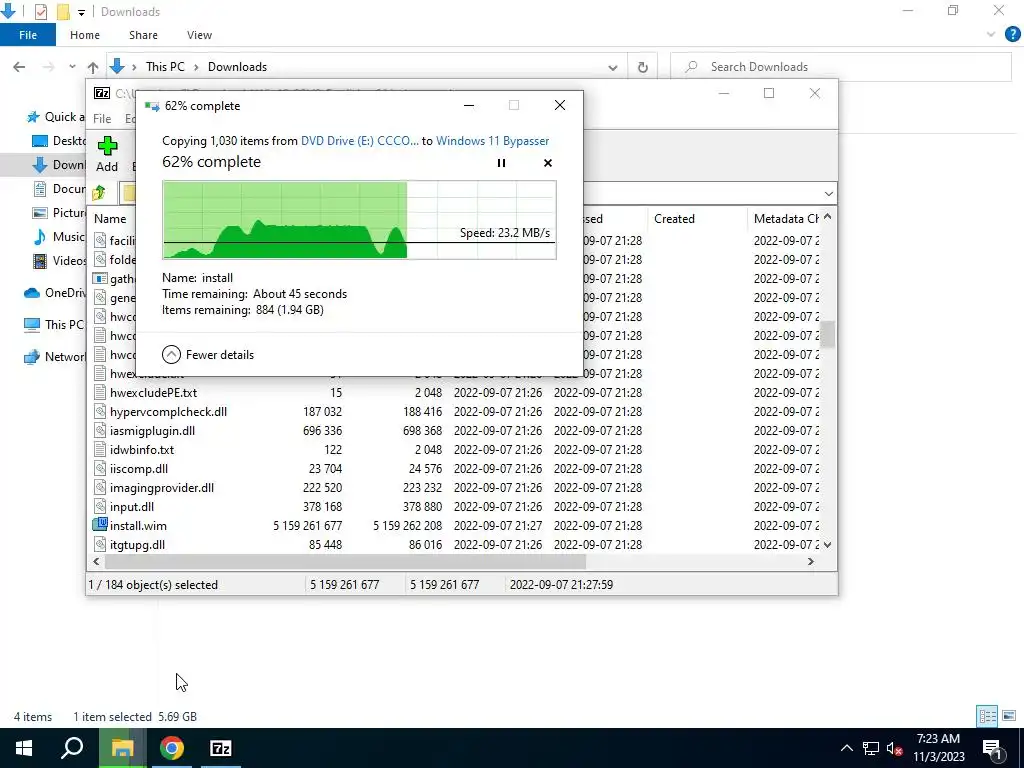This screenshot has width=1024, height=768.
Task: Switch to 7-Zip from the taskbar
Action: [x=221, y=748]
